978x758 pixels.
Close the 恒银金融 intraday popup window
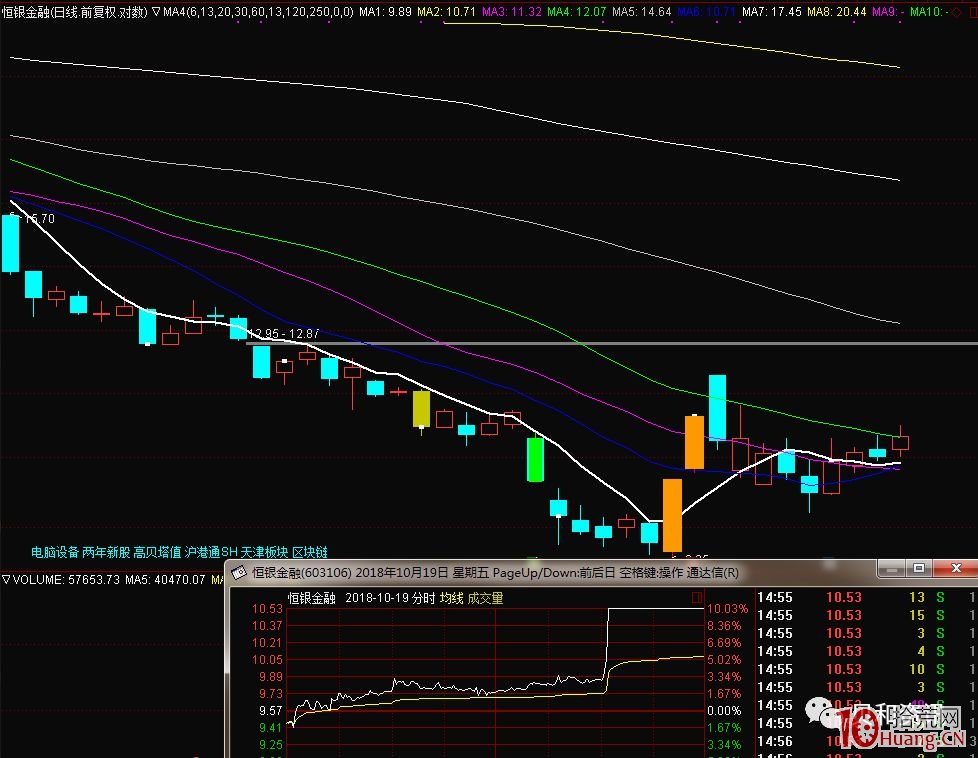(956, 568)
